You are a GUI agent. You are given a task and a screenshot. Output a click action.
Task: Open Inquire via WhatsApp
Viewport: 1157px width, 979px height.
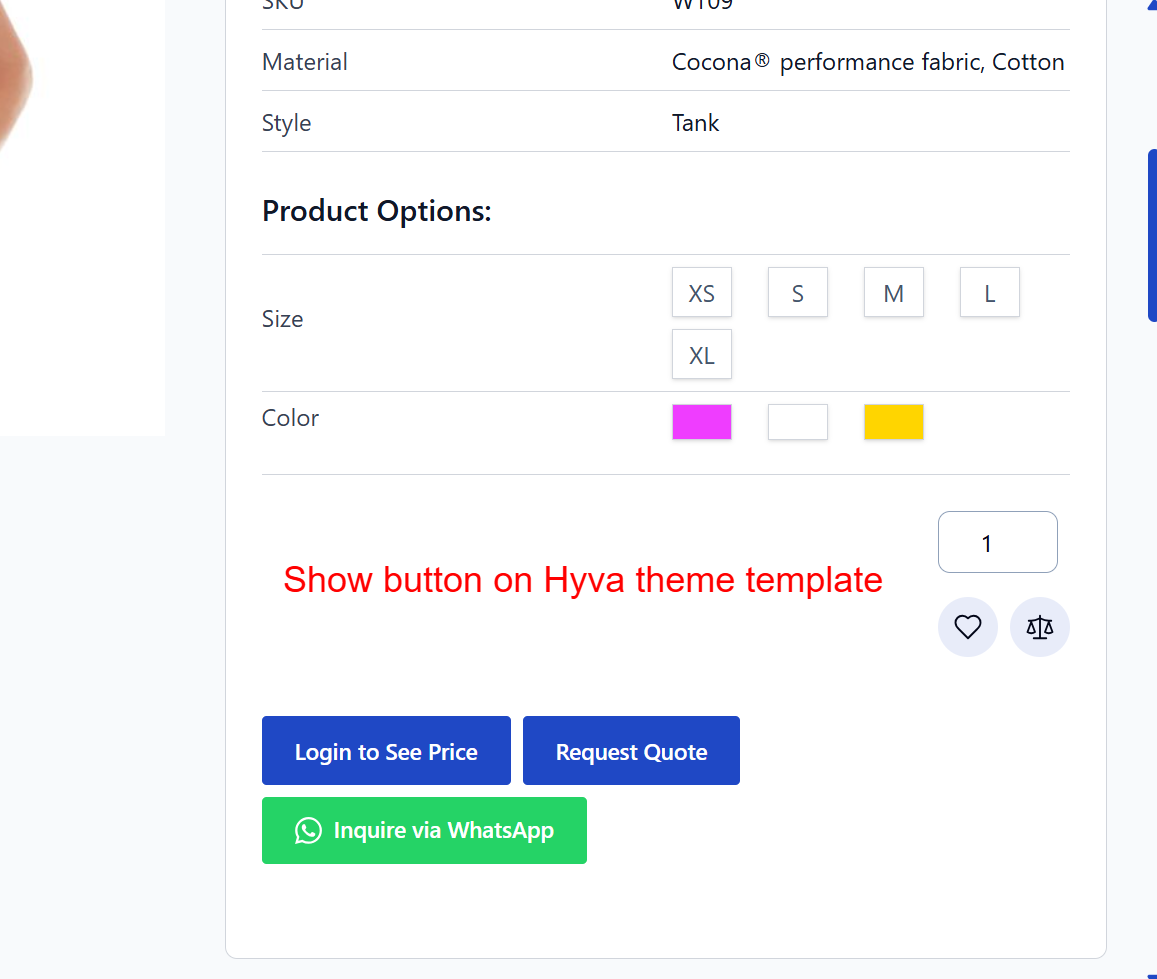(x=424, y=830)
